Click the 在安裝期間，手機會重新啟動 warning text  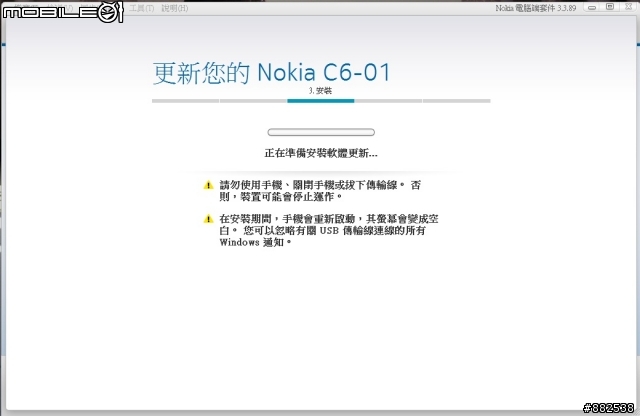pos(329,231)
